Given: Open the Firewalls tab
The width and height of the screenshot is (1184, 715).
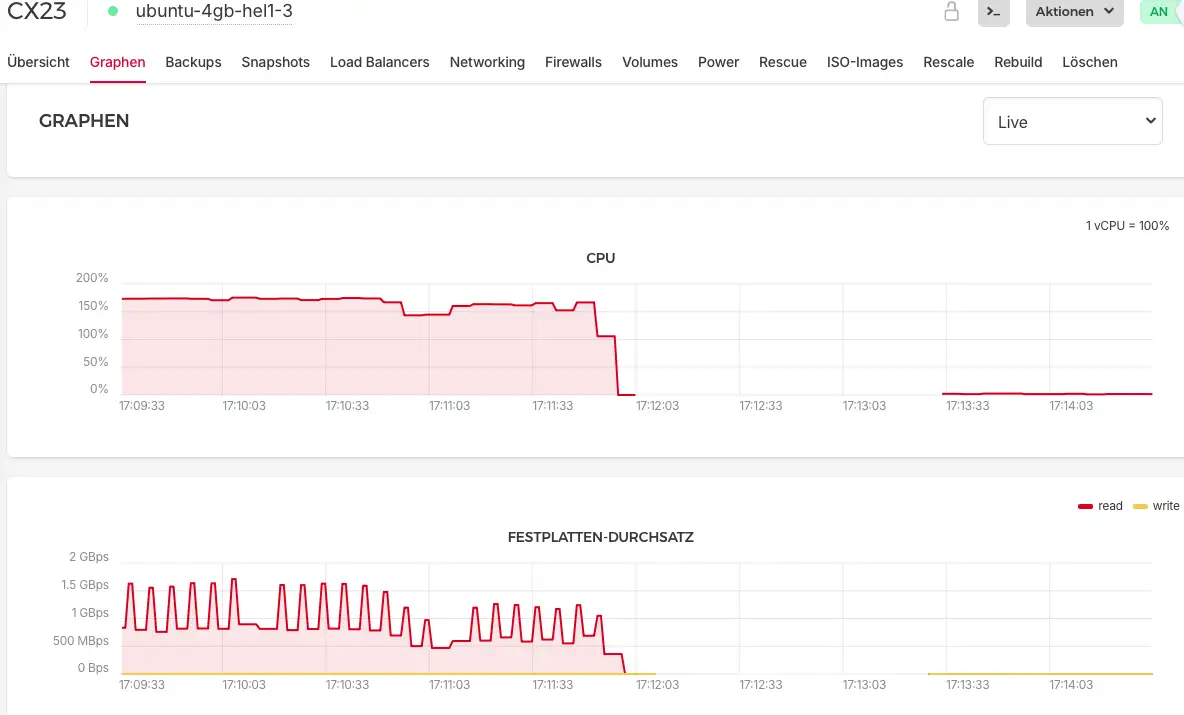Looking at the screenshot, I should pyautogui.click(x=573, y=62).
